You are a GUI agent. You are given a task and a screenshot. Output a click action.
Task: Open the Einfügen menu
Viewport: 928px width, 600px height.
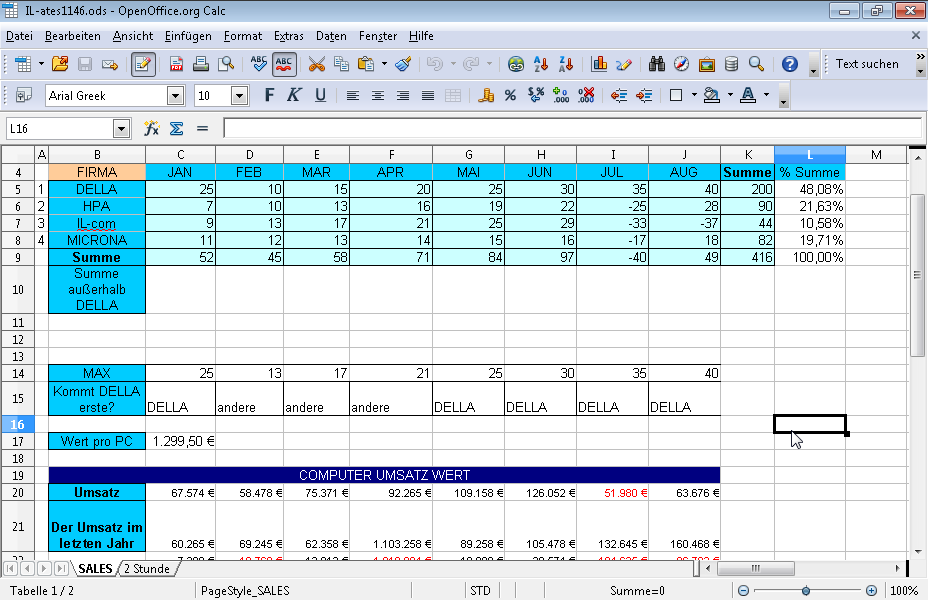pyautogui.click(x=188, y=36)
